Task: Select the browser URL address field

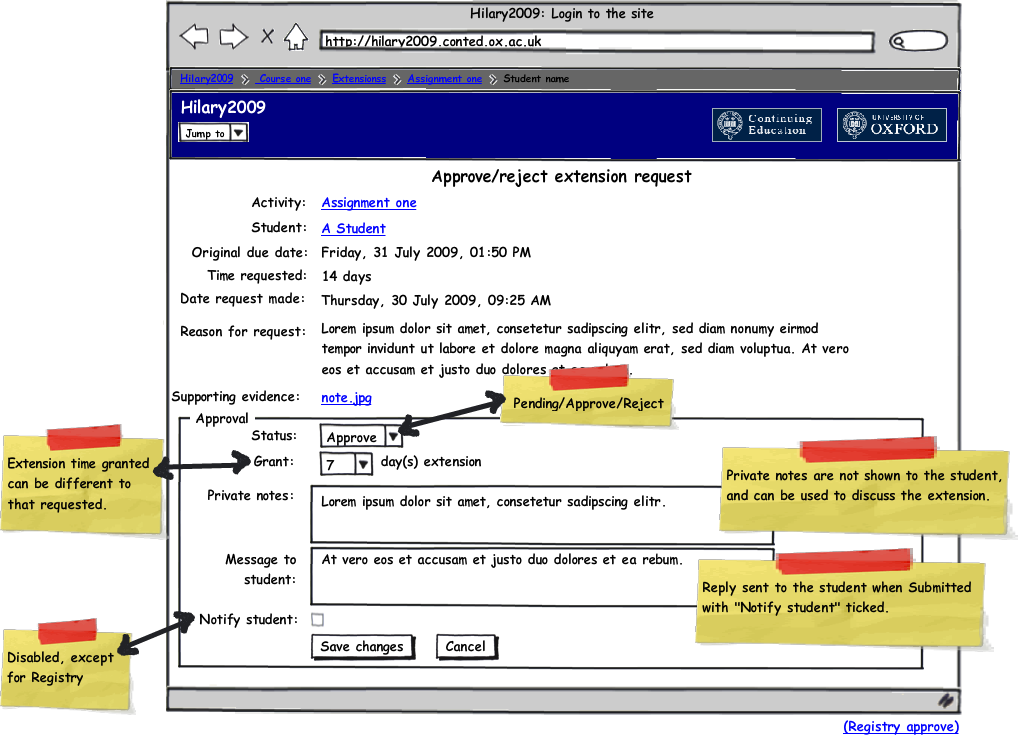Action: [596, 42]
